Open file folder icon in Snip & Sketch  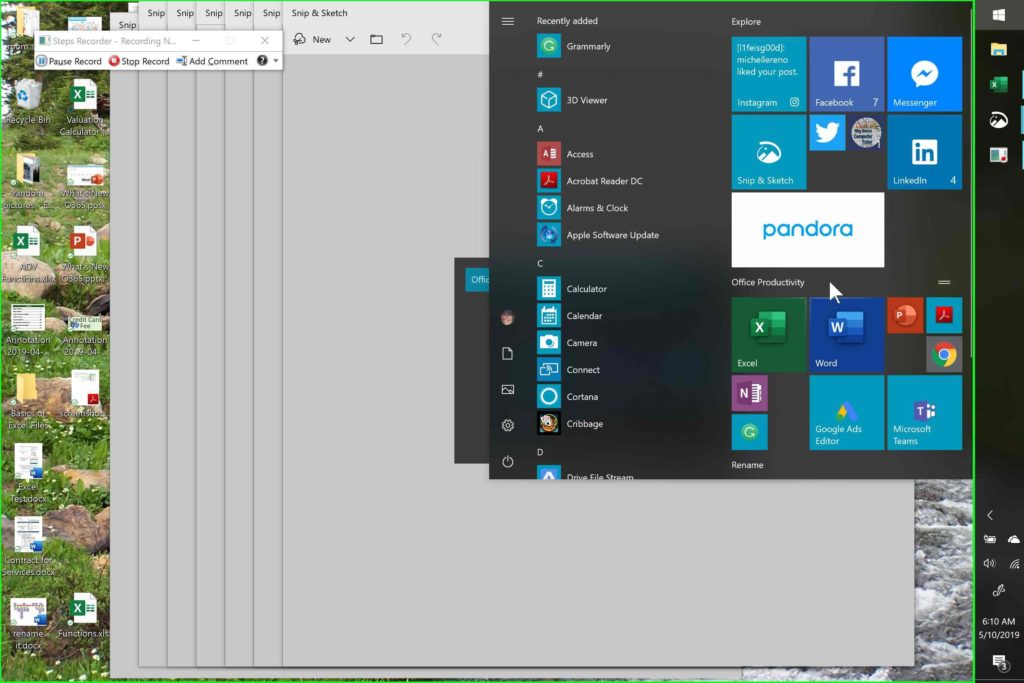tap(376, 39)
